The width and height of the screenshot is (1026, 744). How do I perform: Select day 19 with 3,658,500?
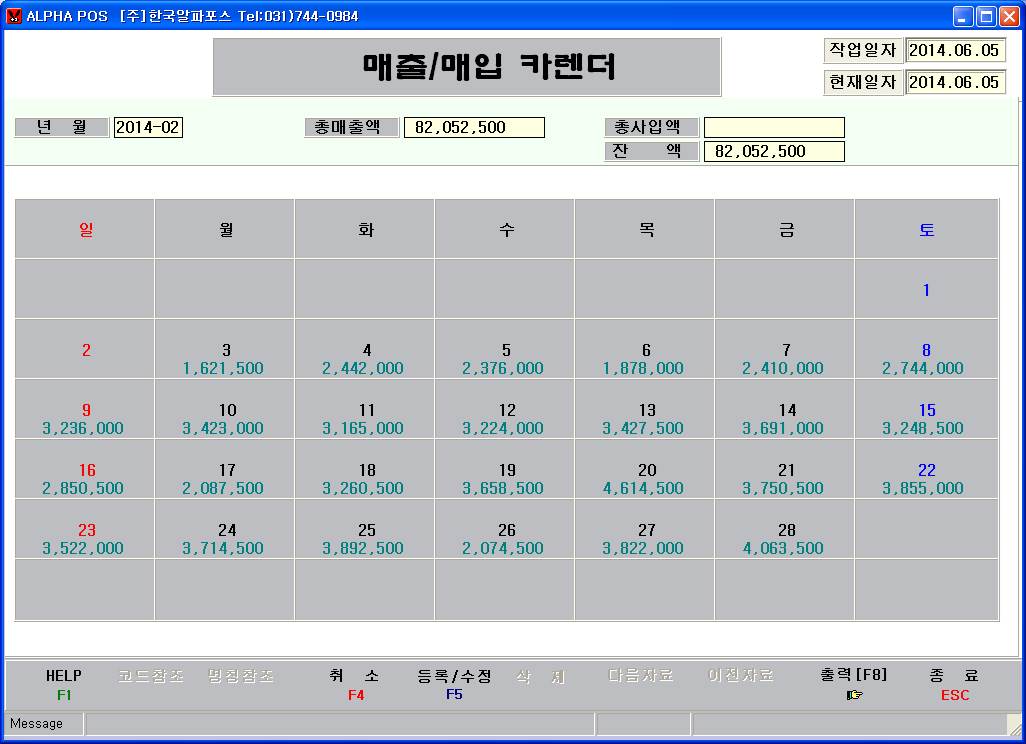coord(504,469)
